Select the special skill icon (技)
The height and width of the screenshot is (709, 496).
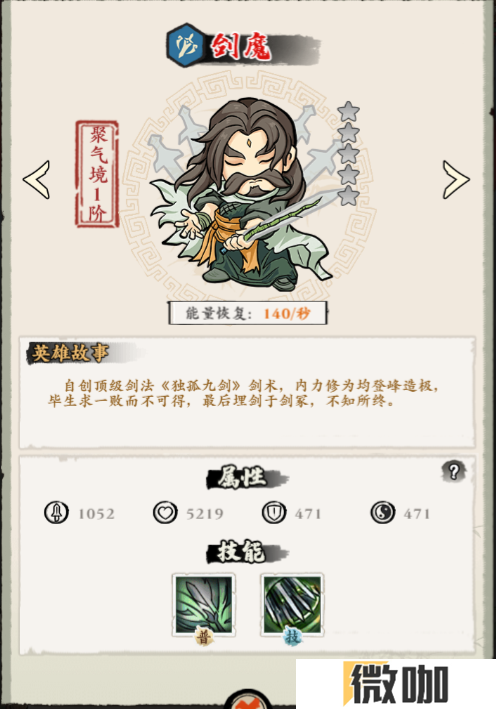292,606
